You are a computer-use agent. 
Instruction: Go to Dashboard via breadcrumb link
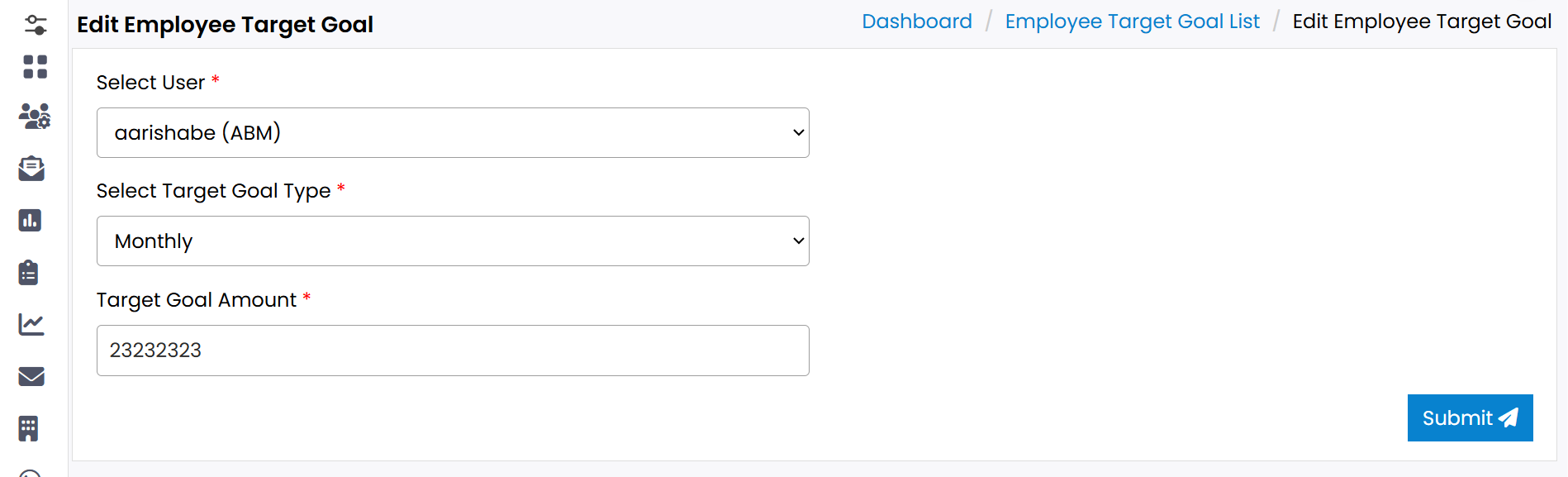(916, 21)
